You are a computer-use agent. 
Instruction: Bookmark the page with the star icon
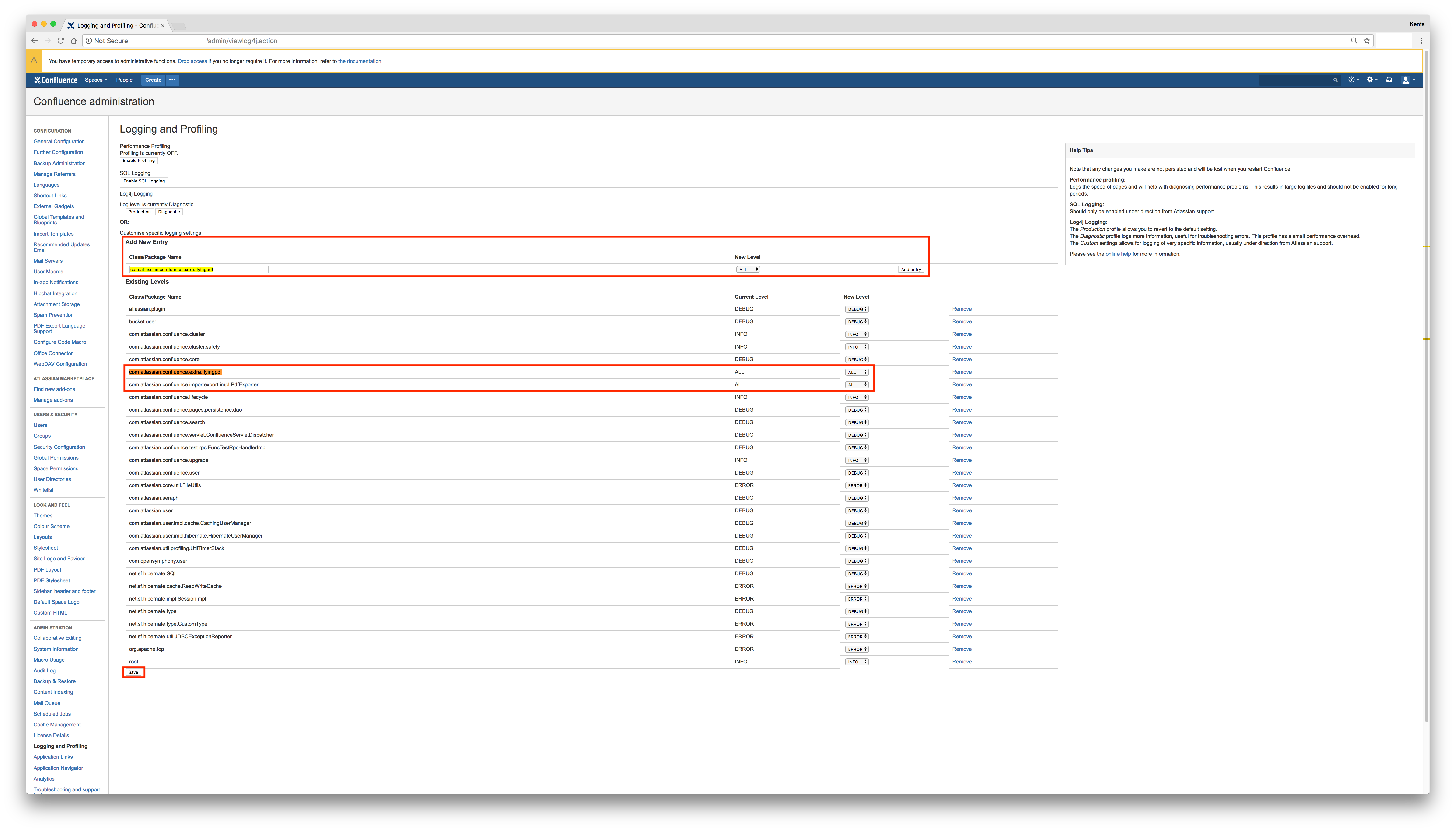[1367, 41]
